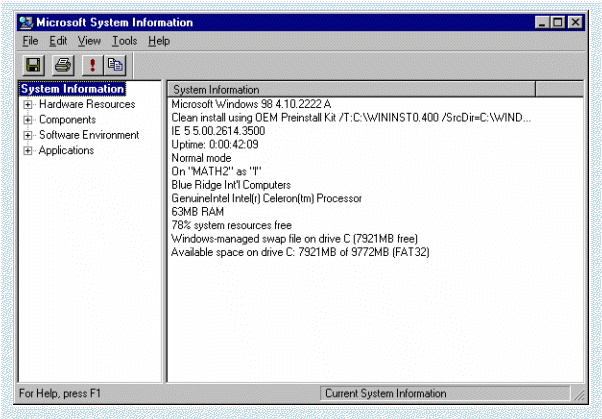The width and height of the screenshot is (602, 419).
Task: Maximize the System Information window
Action: click(x=557, y=23)
